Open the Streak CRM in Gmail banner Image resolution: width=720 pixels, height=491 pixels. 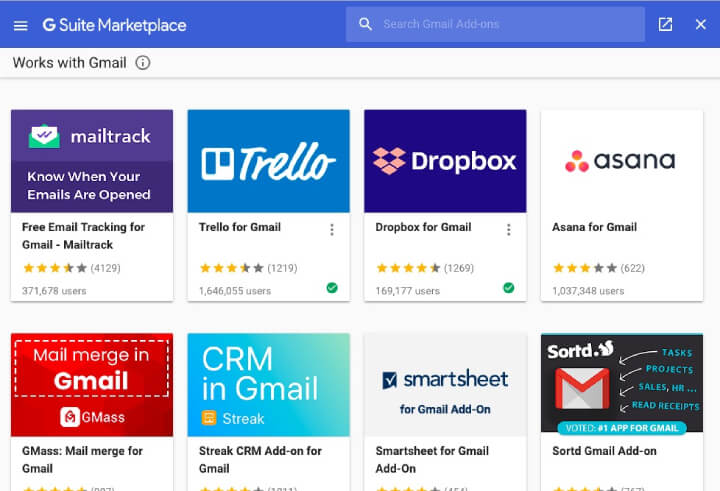pos(269,385)
